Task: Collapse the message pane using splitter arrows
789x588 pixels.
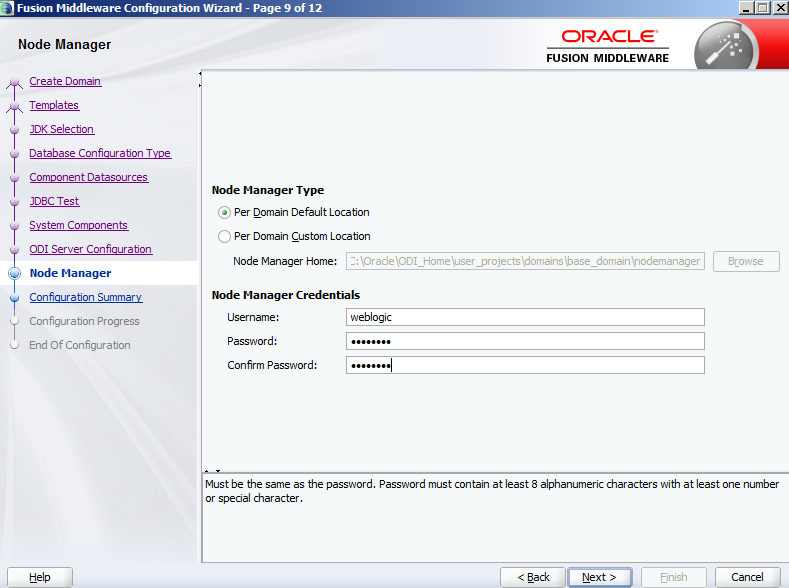Action: [217, 471]
